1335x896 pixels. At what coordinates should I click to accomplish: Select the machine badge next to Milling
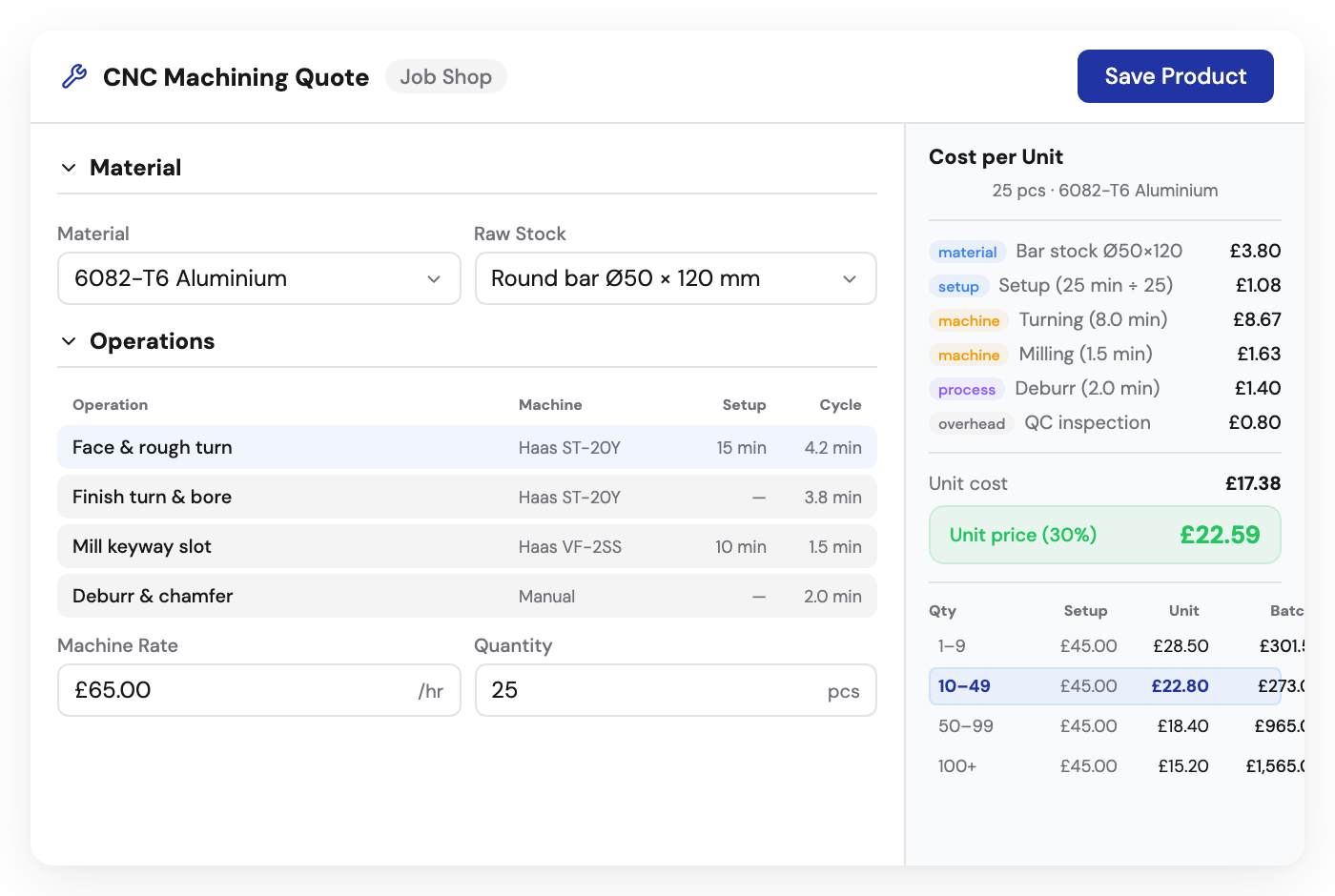point(968,355)
